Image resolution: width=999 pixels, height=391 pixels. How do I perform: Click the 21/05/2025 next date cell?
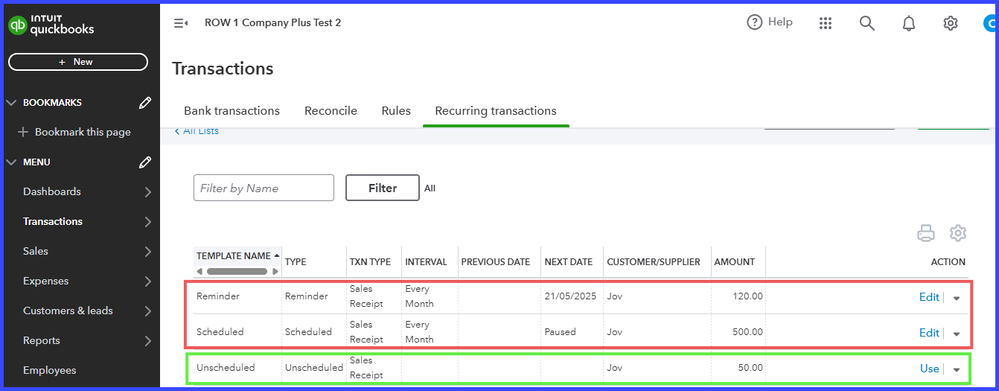point(570,296)
